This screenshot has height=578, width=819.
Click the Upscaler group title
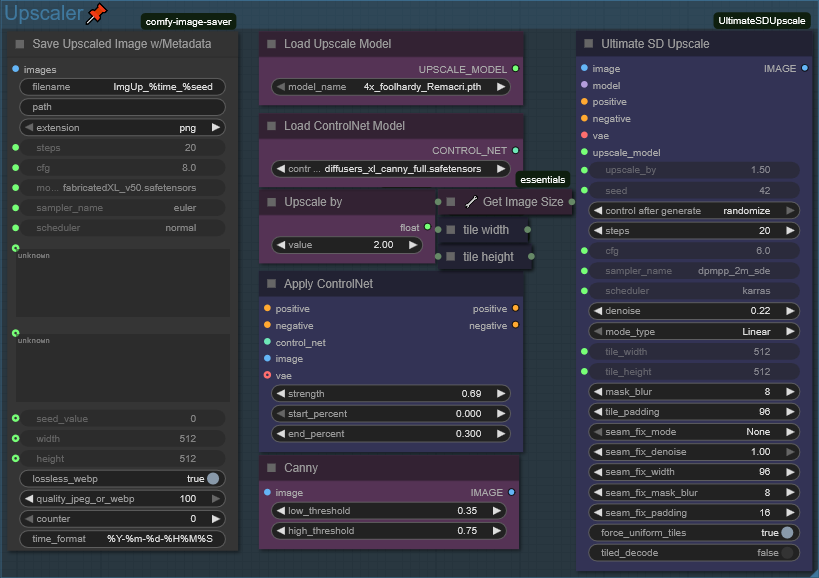click(44, 13)
